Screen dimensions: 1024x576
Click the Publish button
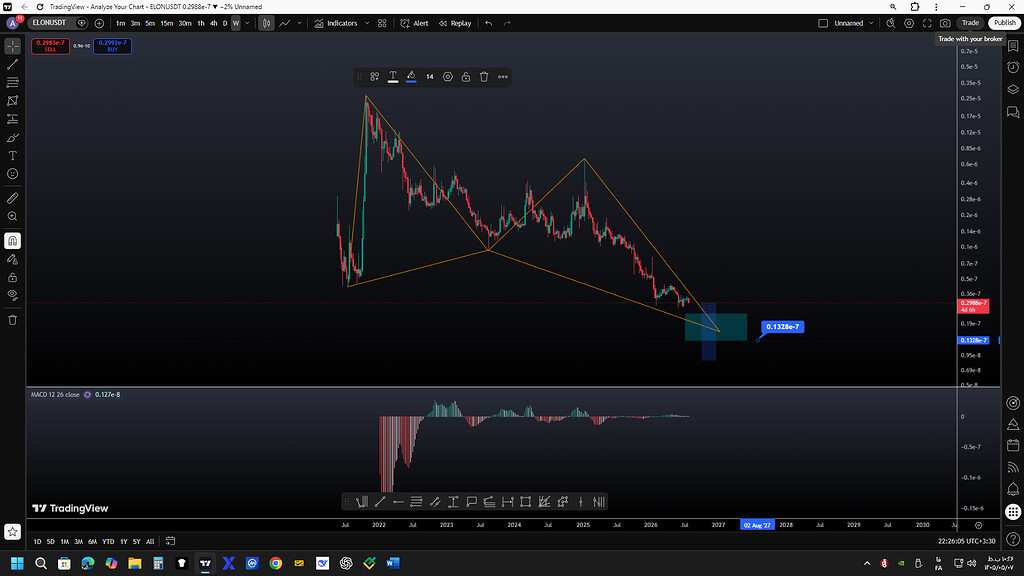pyautogui.click(x=1004, y=23)
